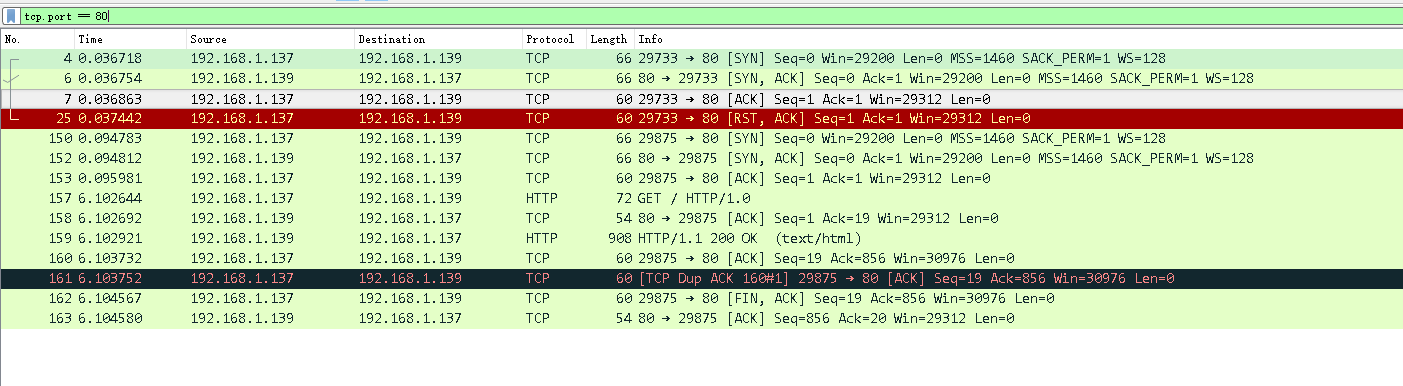Image resolution: width=1403 pixels, height=386 pixels.
Task: Select packet 163 with Seq=856 Ack=20
Action: (x=701, y=318)
